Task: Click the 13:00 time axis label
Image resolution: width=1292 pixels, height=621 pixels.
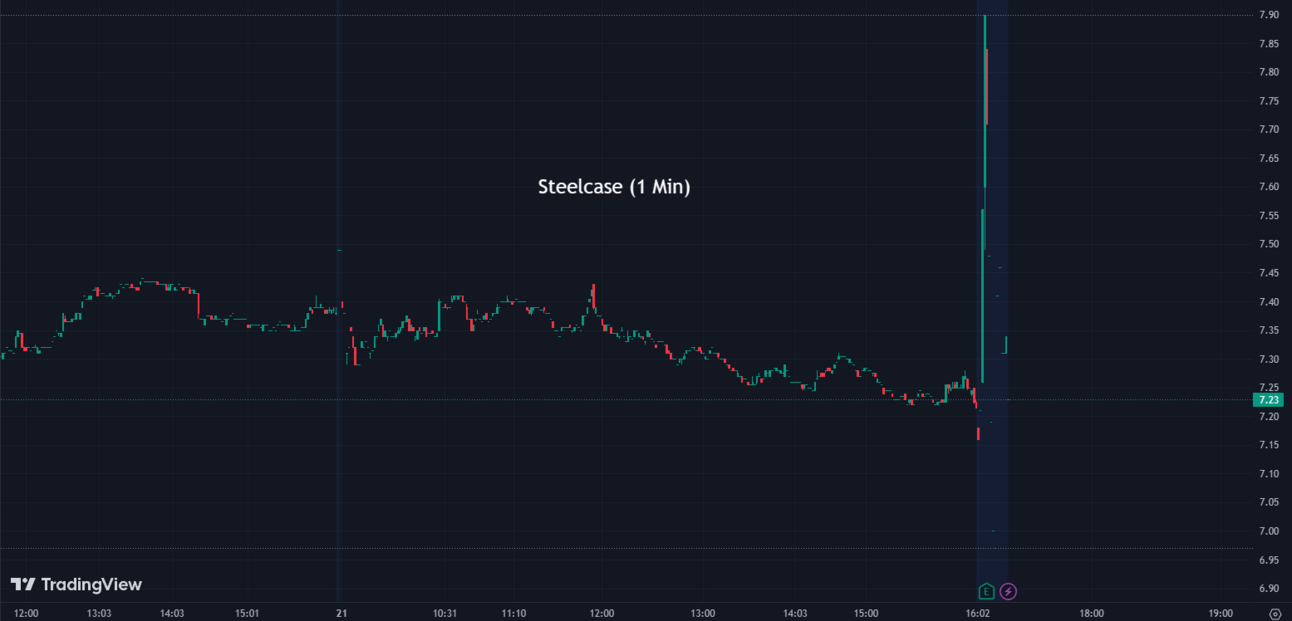Action: [x=703, y=613]
